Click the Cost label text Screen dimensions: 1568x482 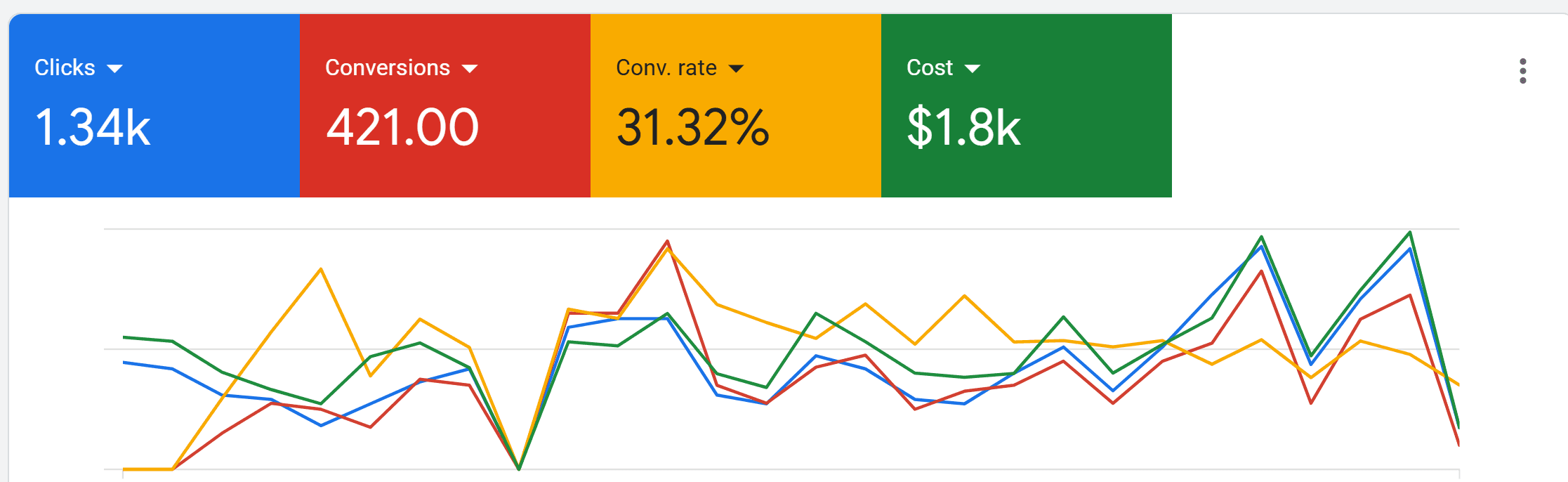[x=930, y=67]
